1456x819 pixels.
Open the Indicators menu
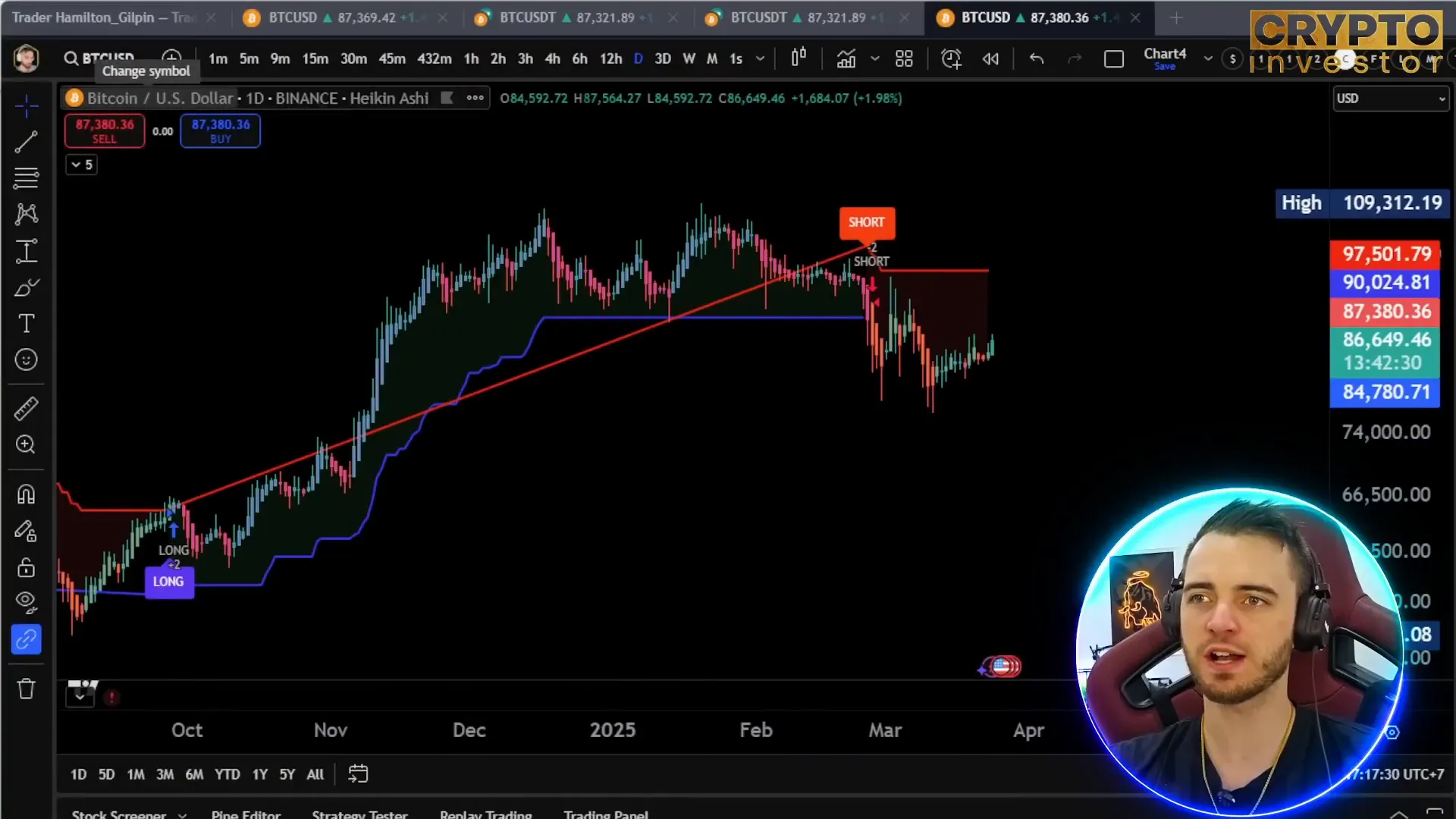click(846, 58)
